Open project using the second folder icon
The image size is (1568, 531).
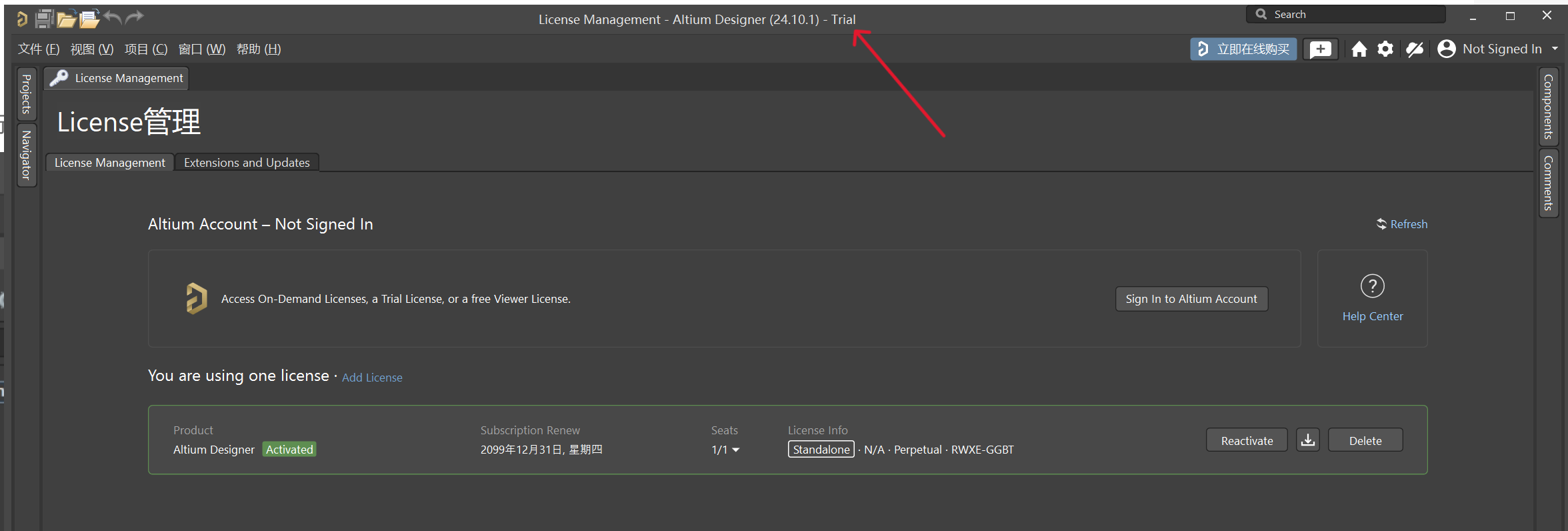(x=89, y=19)
